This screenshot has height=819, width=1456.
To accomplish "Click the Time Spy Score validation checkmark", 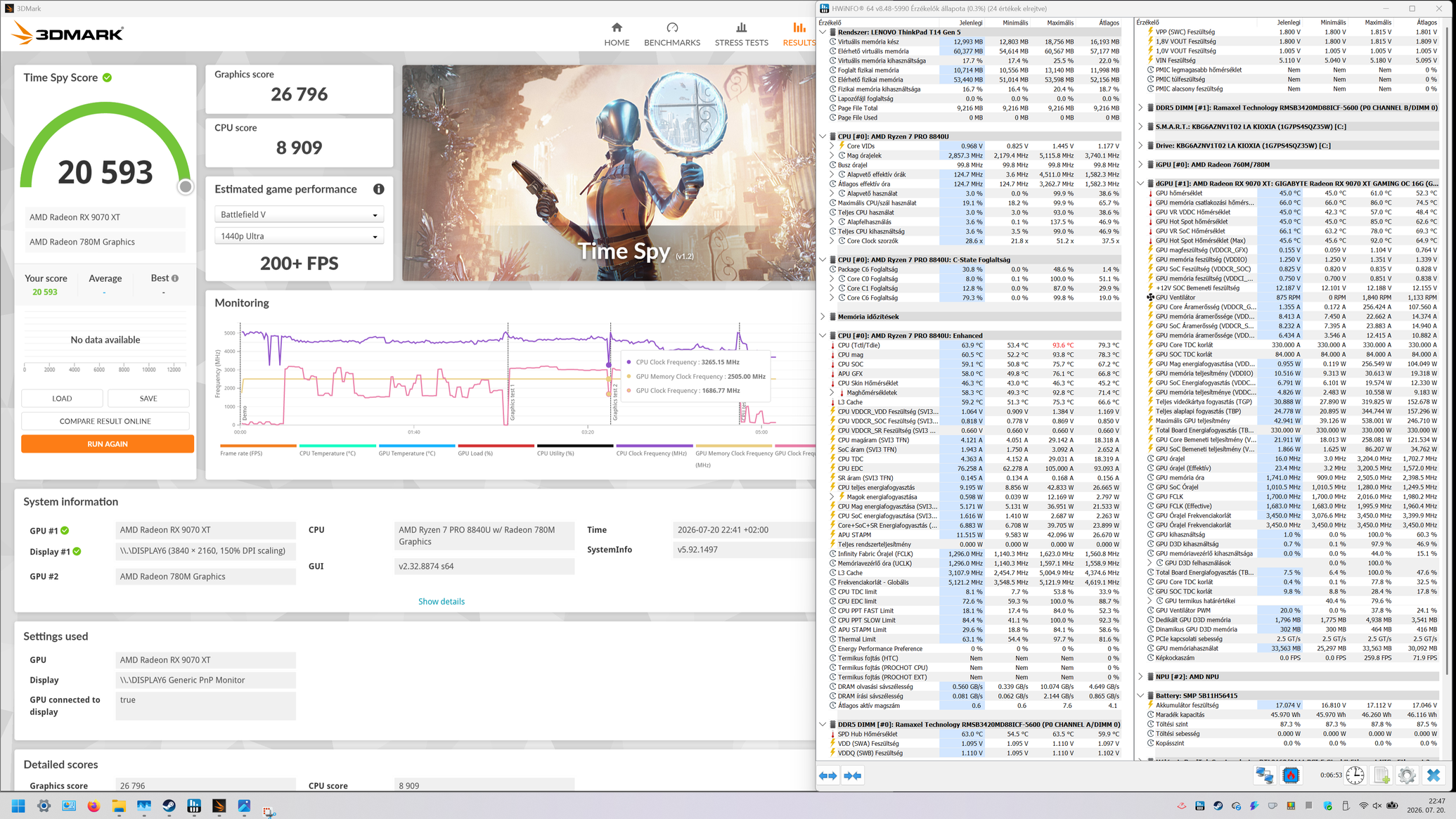I will (x=107, y=77).
